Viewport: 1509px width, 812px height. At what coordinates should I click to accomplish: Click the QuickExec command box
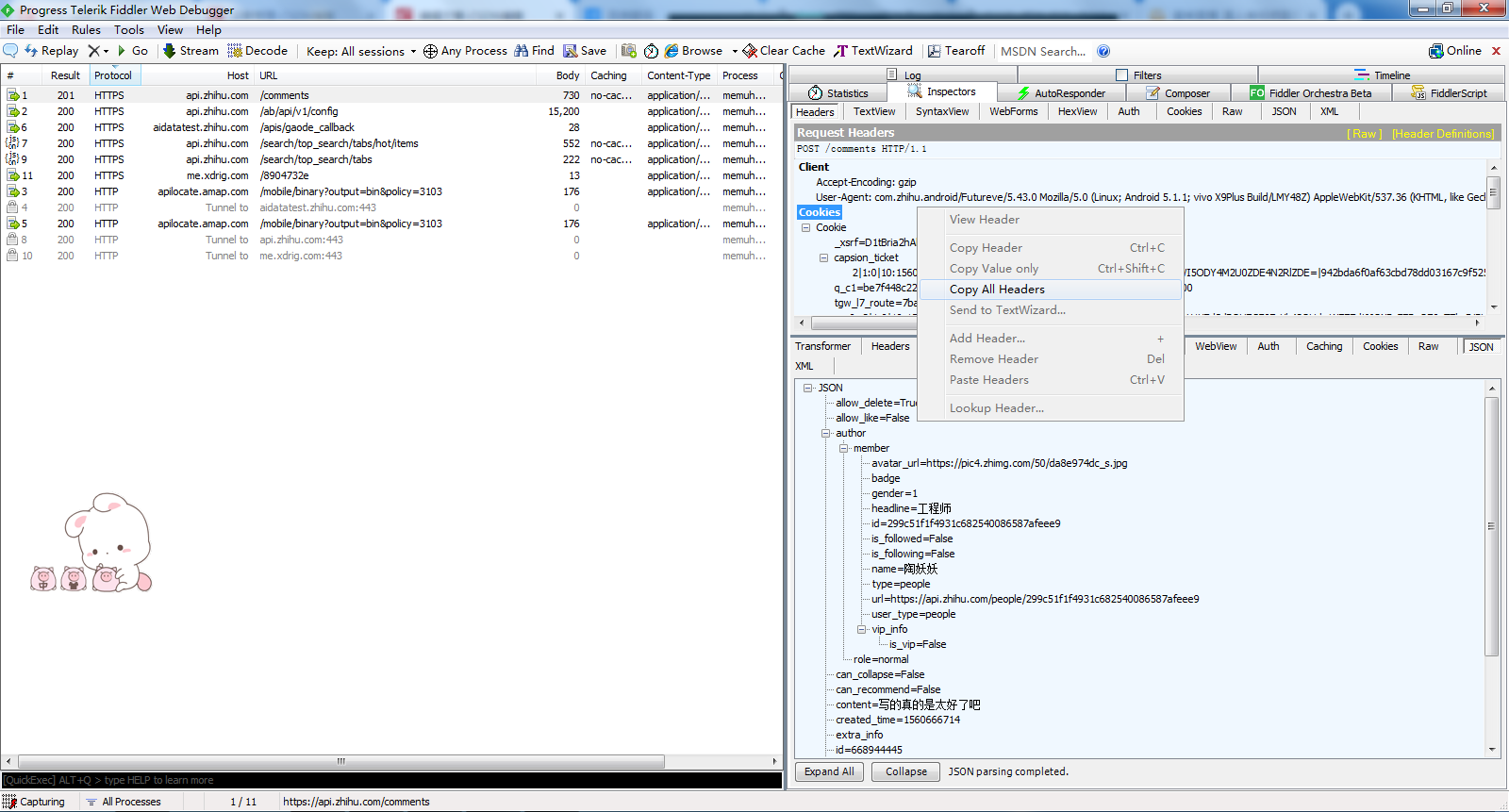pyautogui.click(x=391, y=780)
